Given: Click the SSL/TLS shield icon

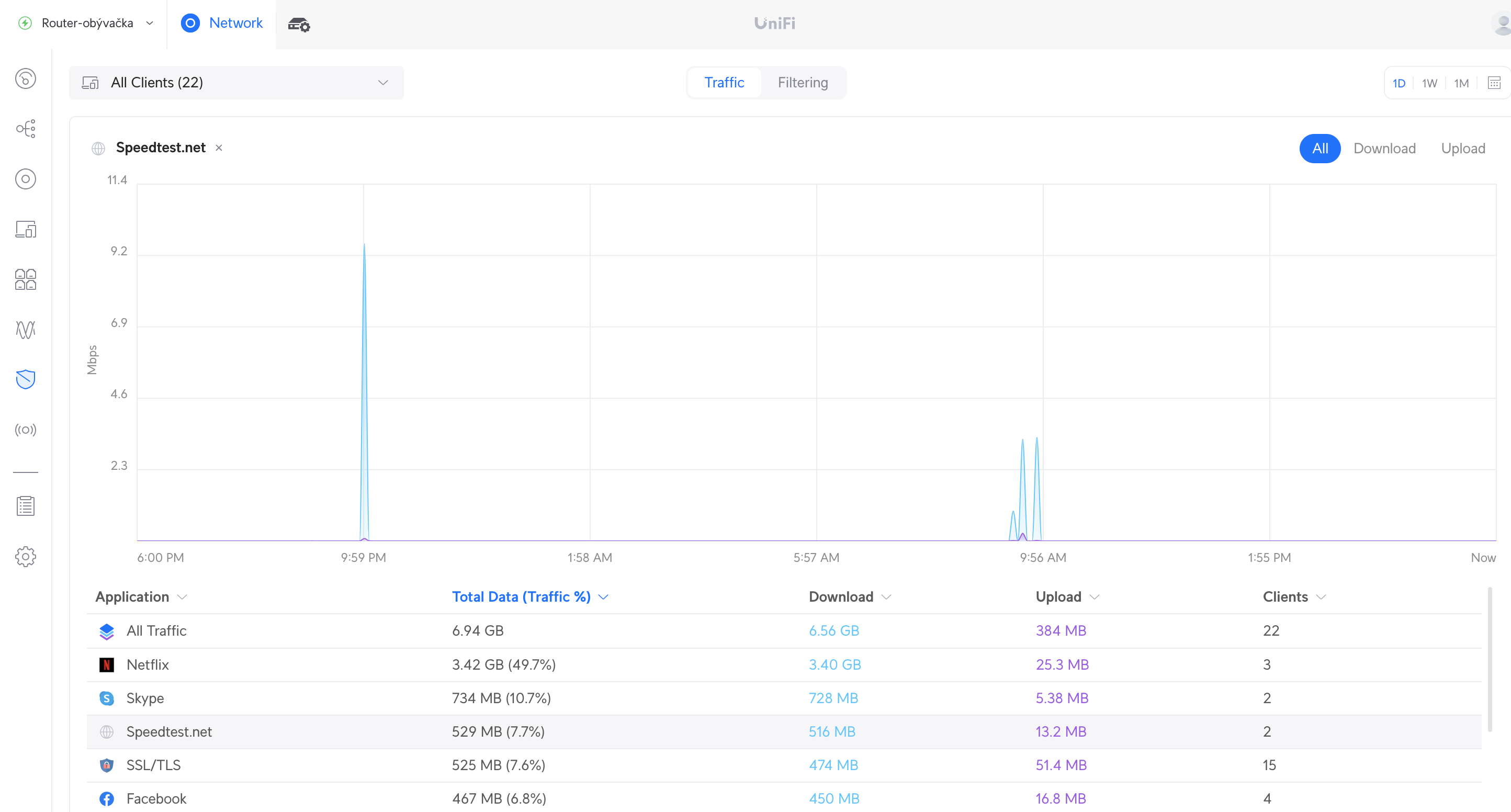Looking at the screenshot, I should tap(107, 765).
